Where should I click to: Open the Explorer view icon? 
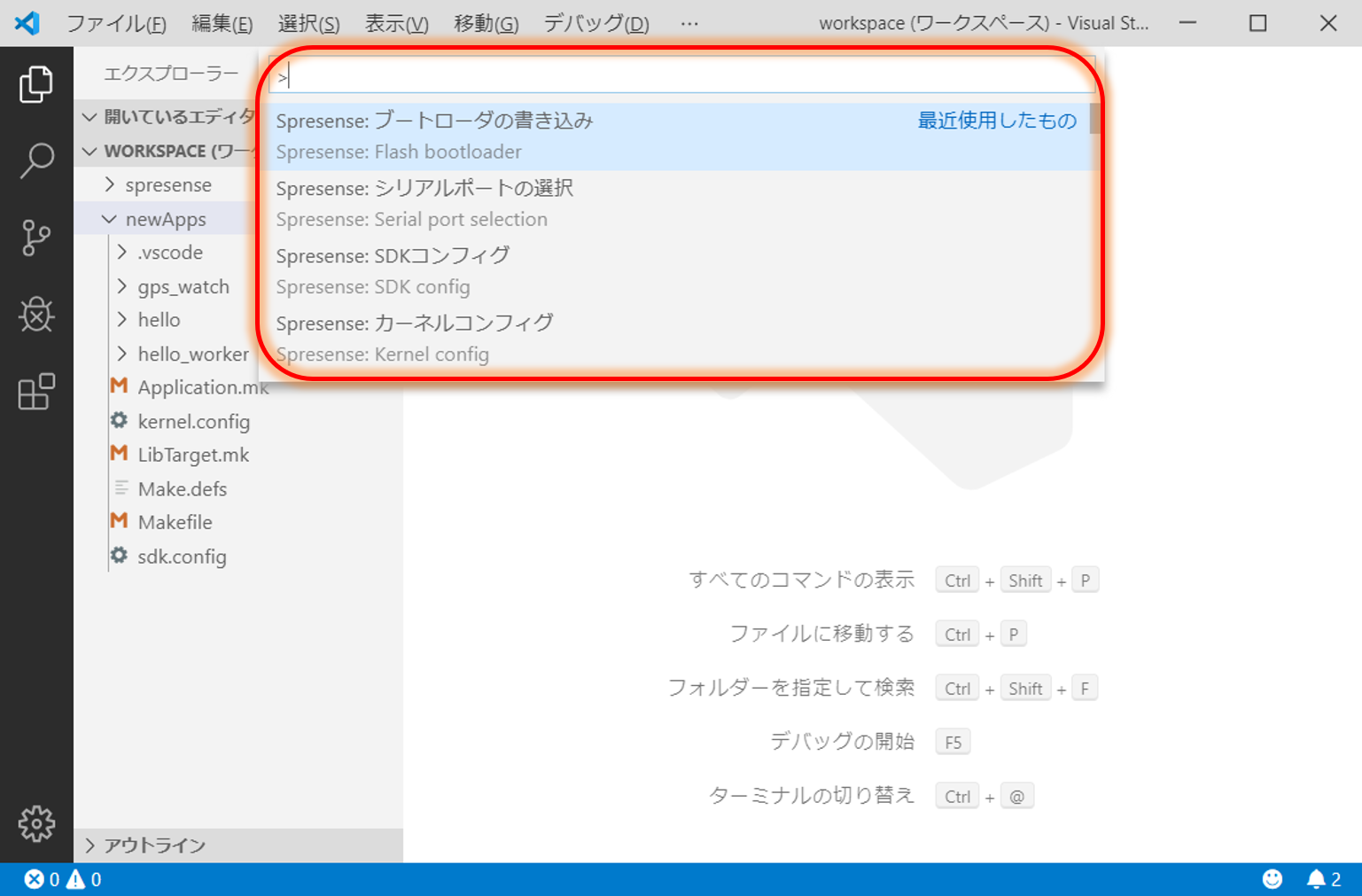pos(36,83)
